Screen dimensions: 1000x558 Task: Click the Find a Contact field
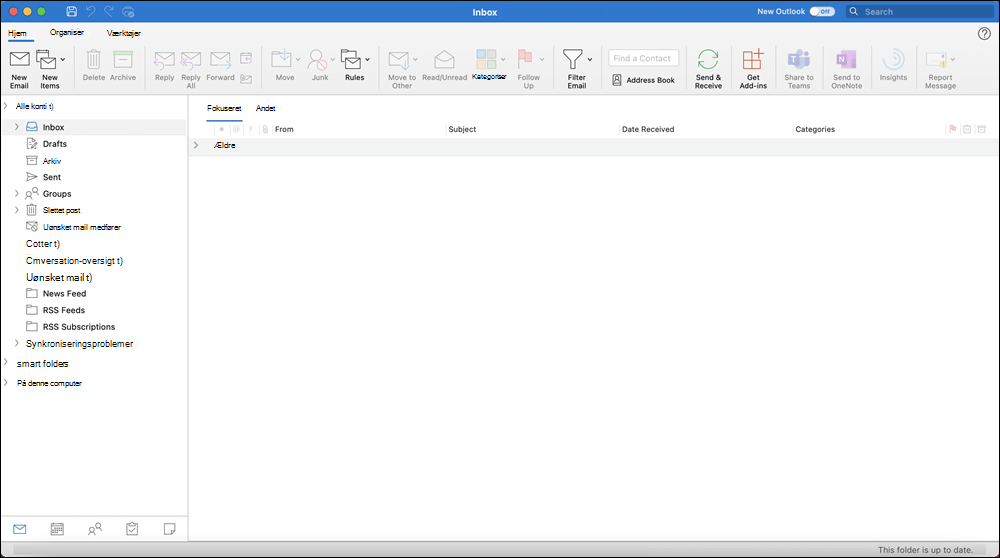[x=643, y=58]
